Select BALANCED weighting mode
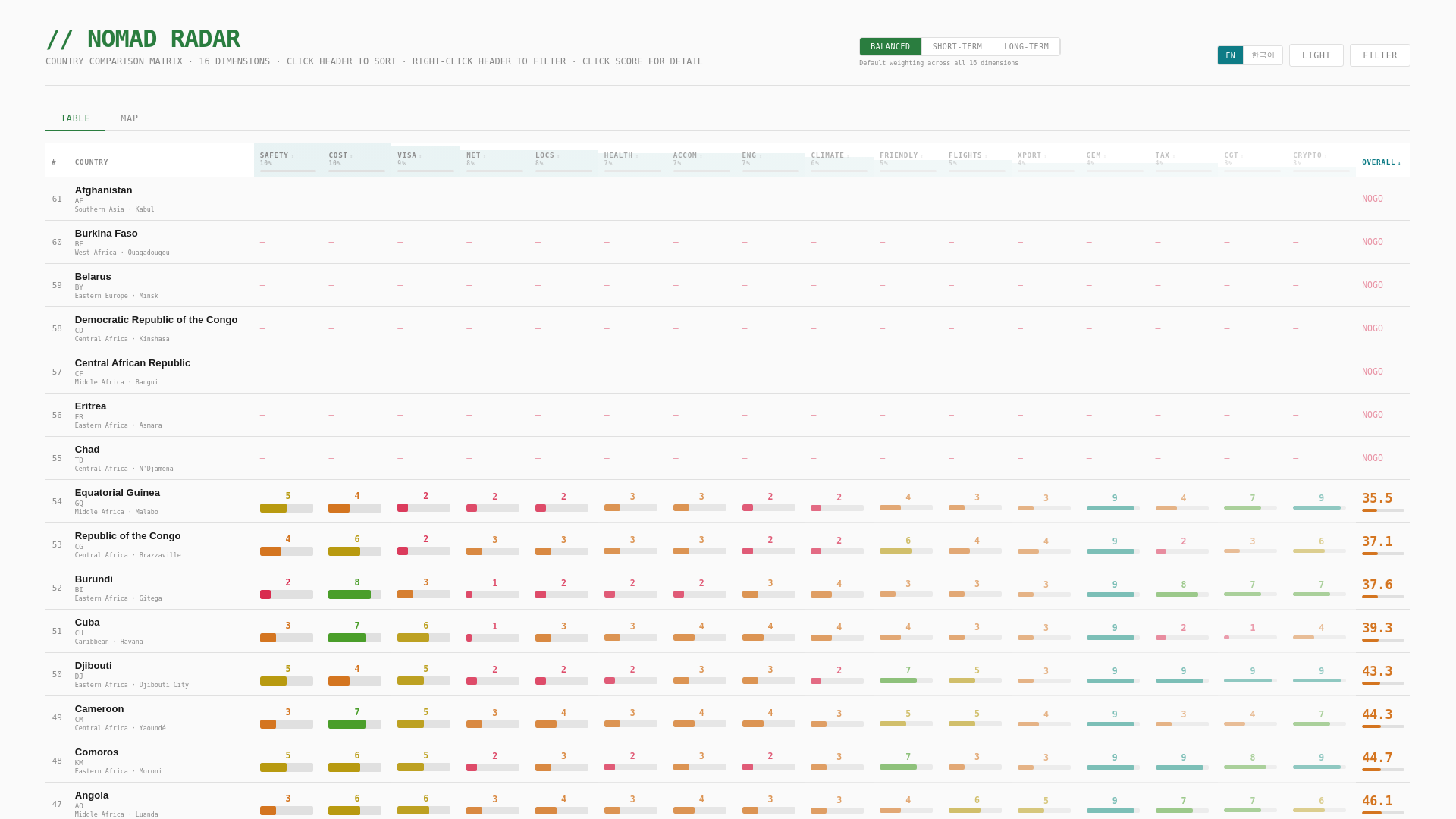 coord(890,47)
